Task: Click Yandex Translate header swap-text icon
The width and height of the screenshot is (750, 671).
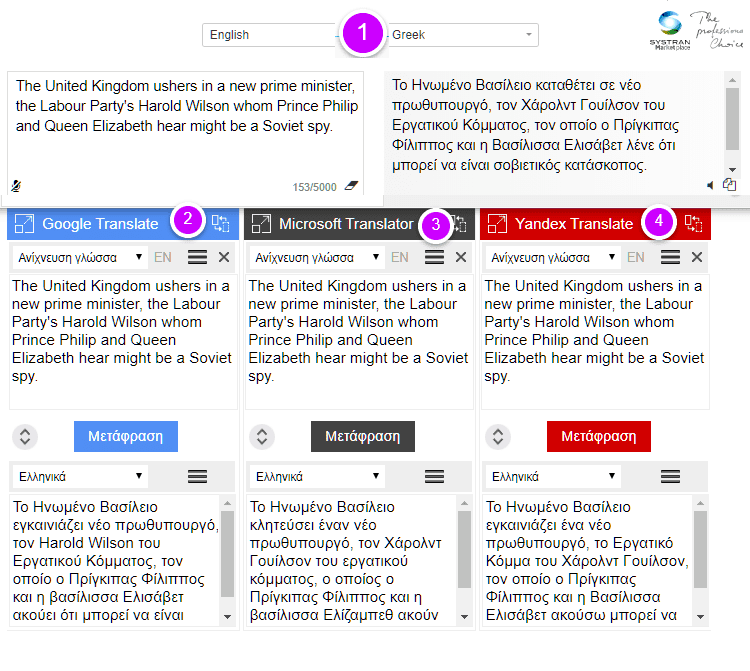Action: coord(693,223)
